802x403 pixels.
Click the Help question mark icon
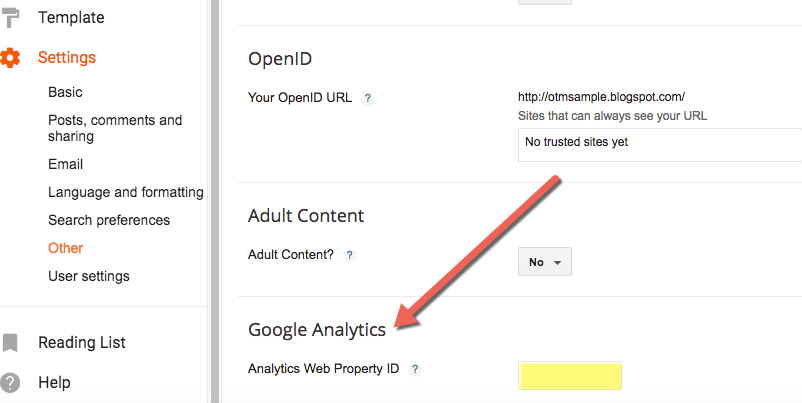(10, 383)
